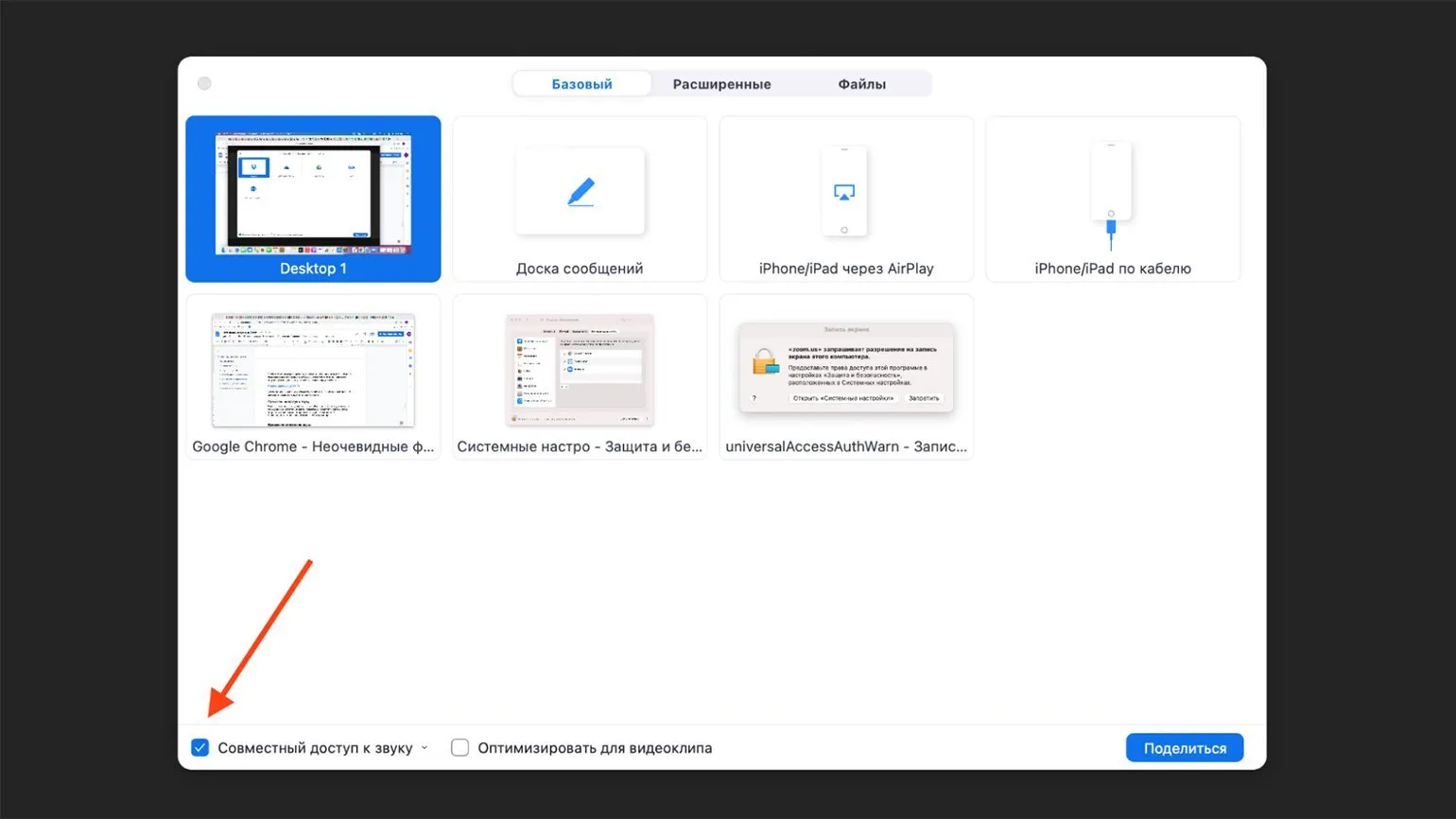Click the Совместный доступ к звуку label text
Screen dimensions: 1456x819
point(315,748)
